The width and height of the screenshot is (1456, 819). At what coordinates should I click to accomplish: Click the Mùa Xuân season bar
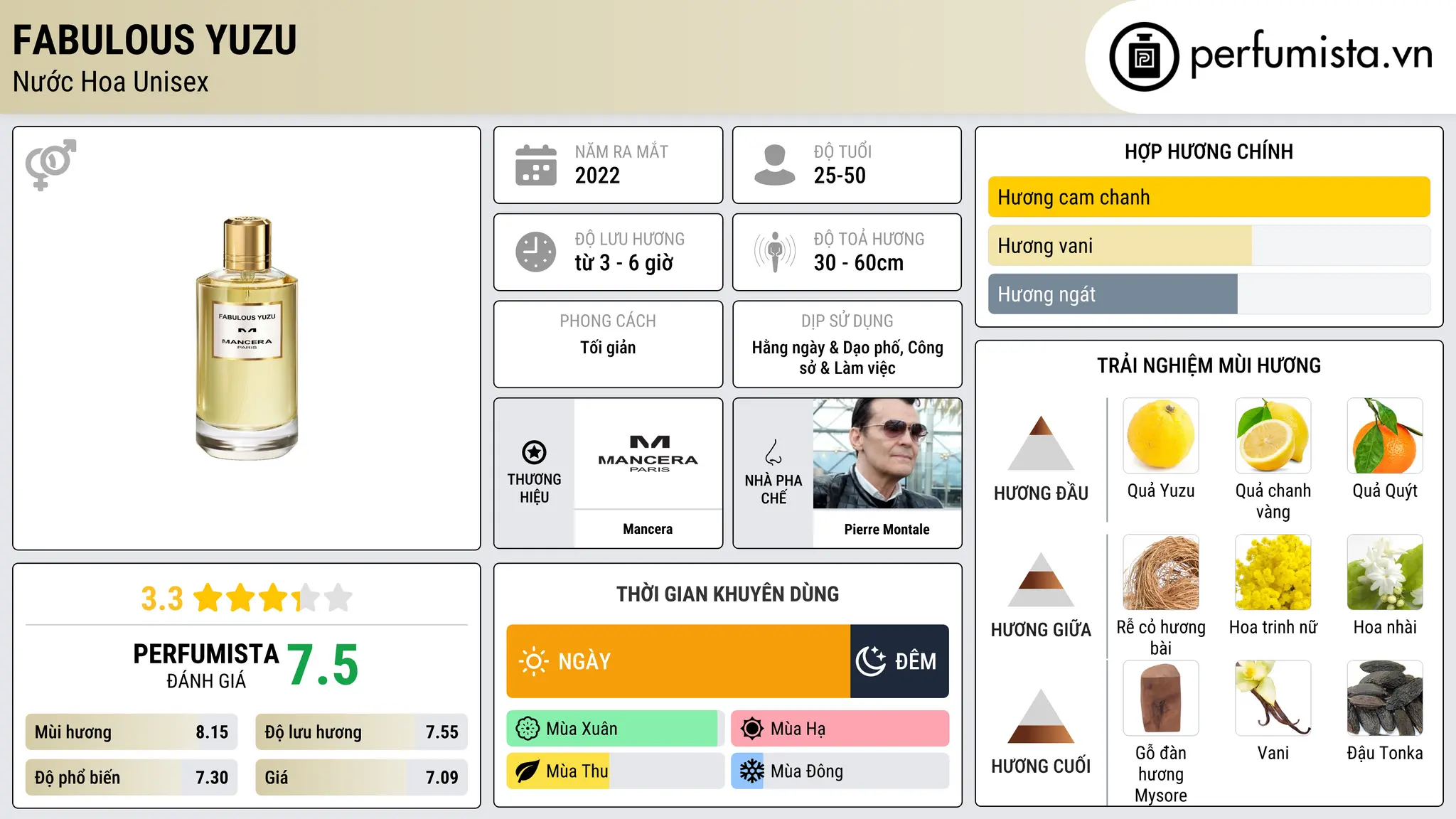(x=615, y=729)
